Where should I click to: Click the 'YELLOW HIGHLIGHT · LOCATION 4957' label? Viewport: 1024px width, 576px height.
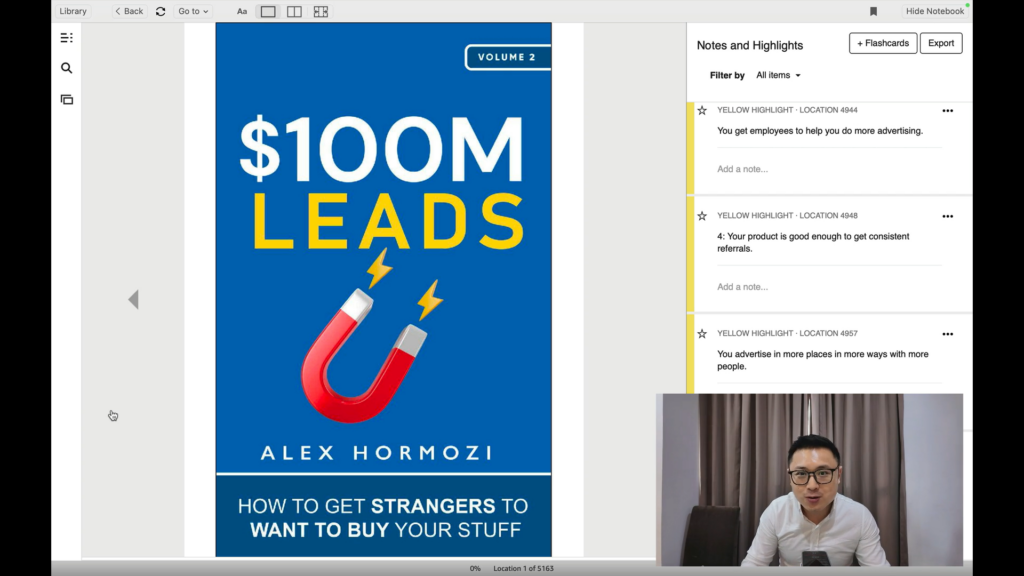click(787, 333)
